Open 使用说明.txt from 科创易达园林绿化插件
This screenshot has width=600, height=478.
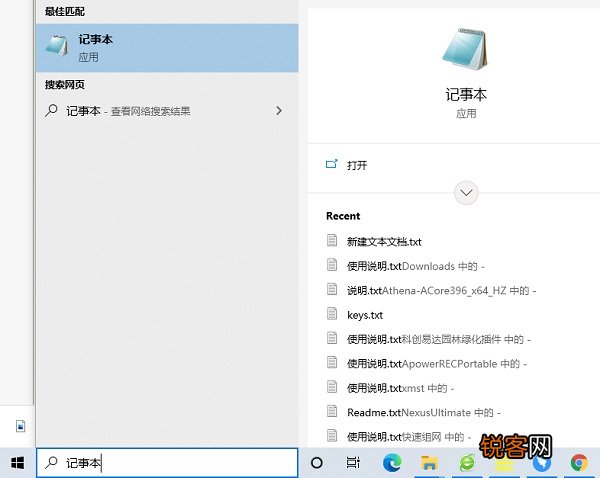(x=439, y=339)
